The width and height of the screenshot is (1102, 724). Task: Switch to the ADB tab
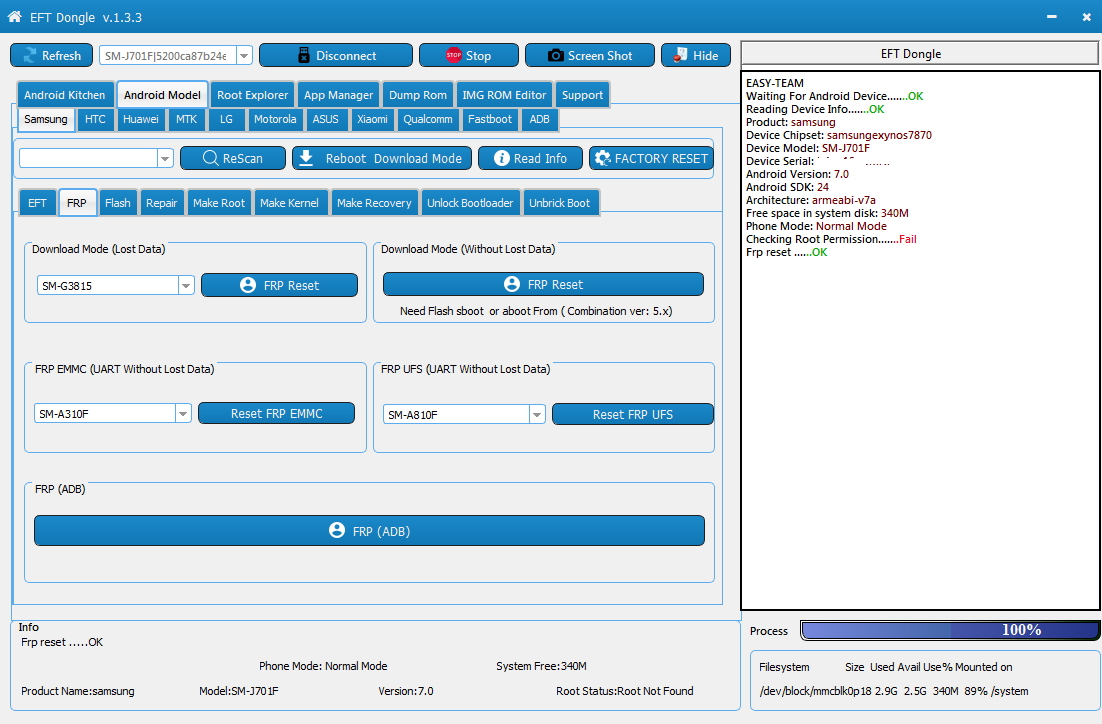tap(539, 119)
